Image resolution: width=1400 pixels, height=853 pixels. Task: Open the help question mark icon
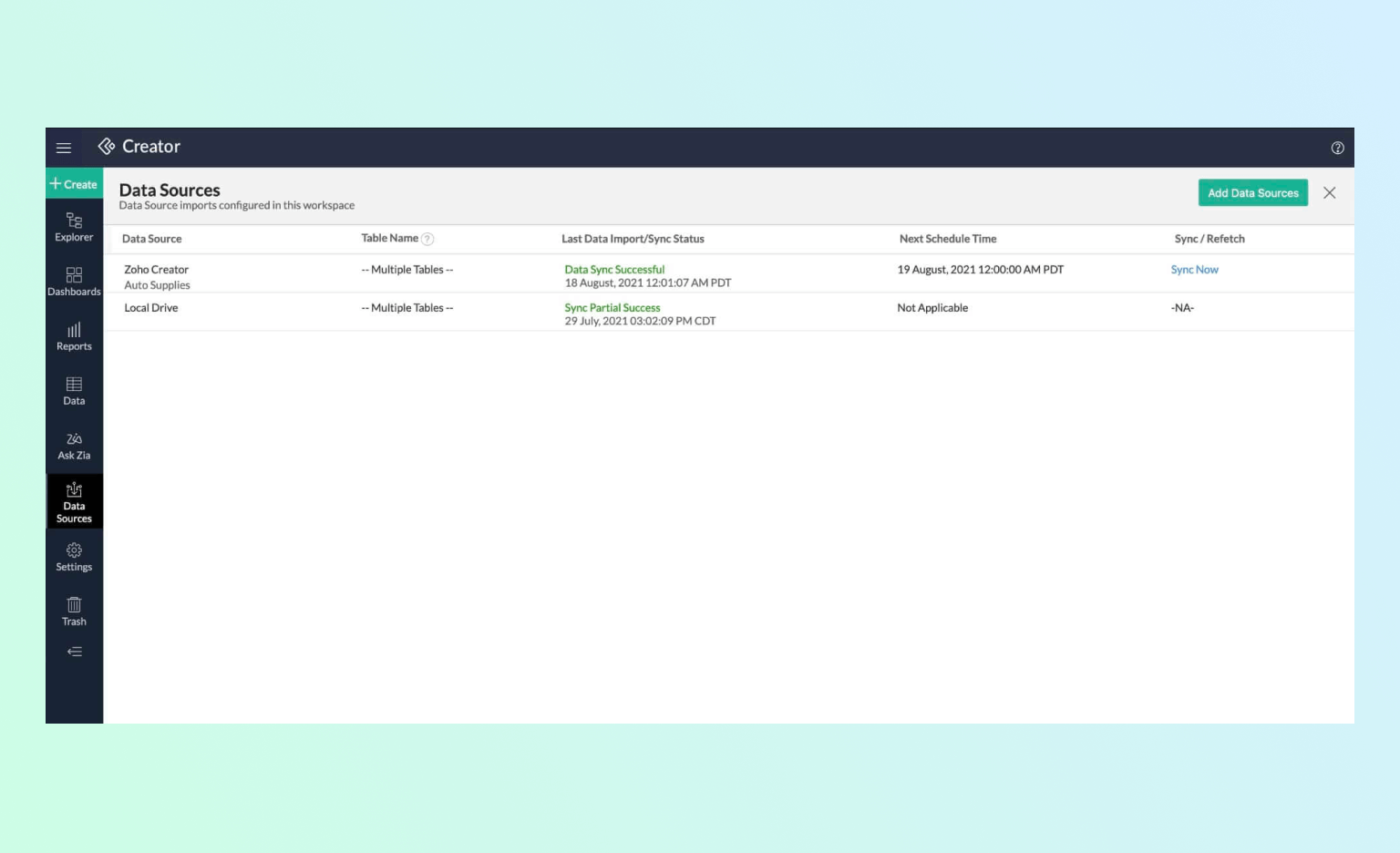(x=1337, y=148)
